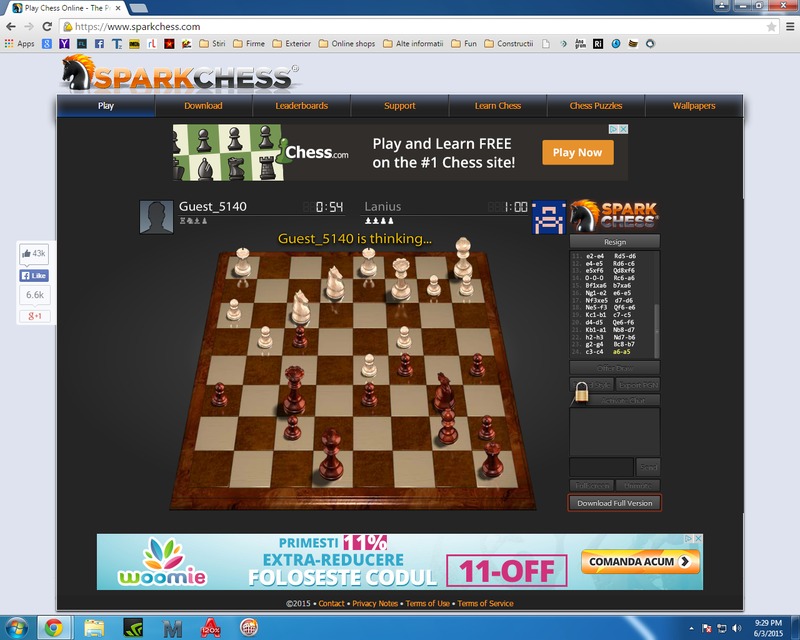800x640 pixels.
Task: Open the Yahoo bookmark icon
Action: (x=64, y=44)
